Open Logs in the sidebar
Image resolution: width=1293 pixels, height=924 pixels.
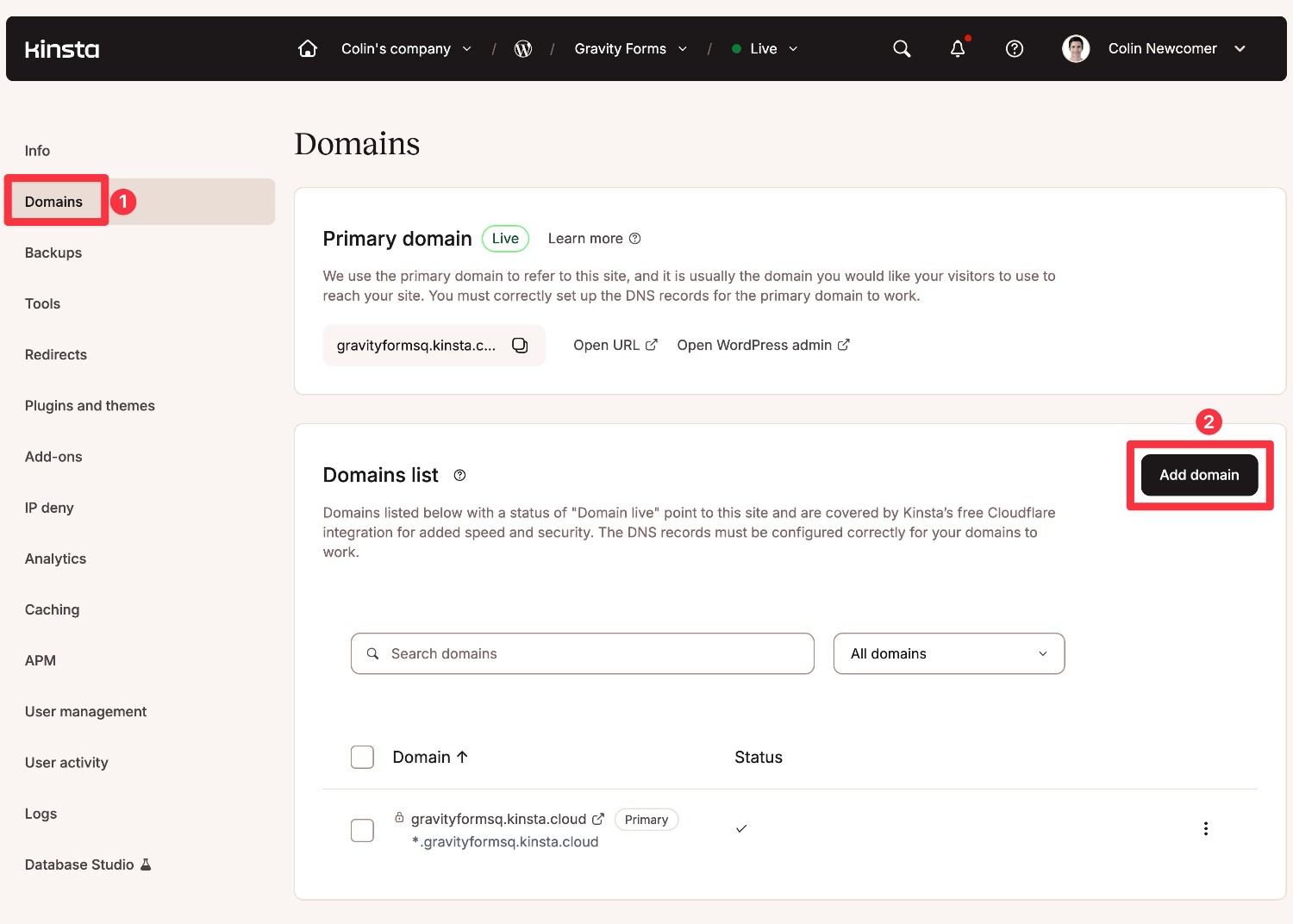point(41,813)
